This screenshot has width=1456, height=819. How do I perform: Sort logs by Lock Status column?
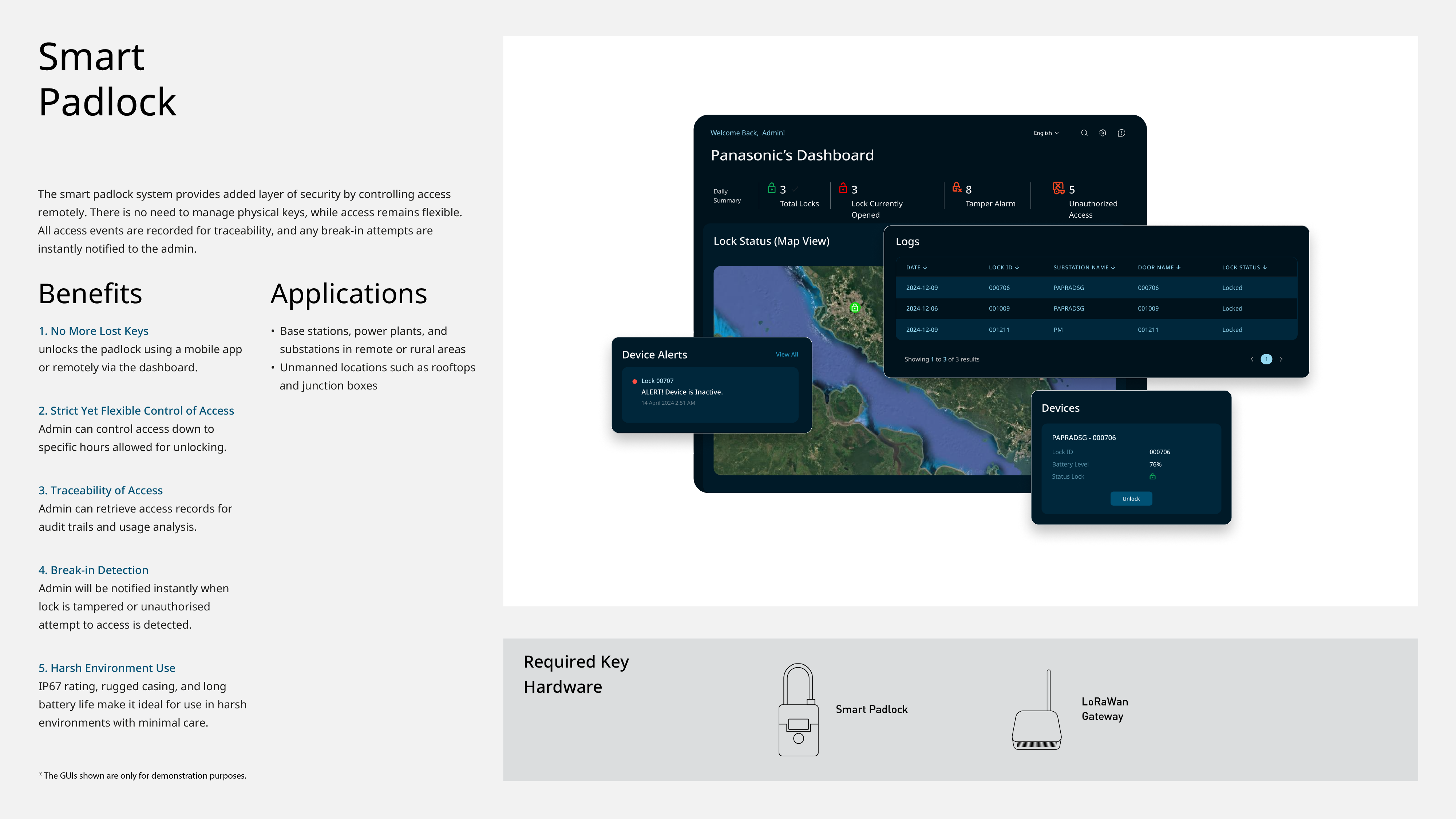coord(1244,267)
